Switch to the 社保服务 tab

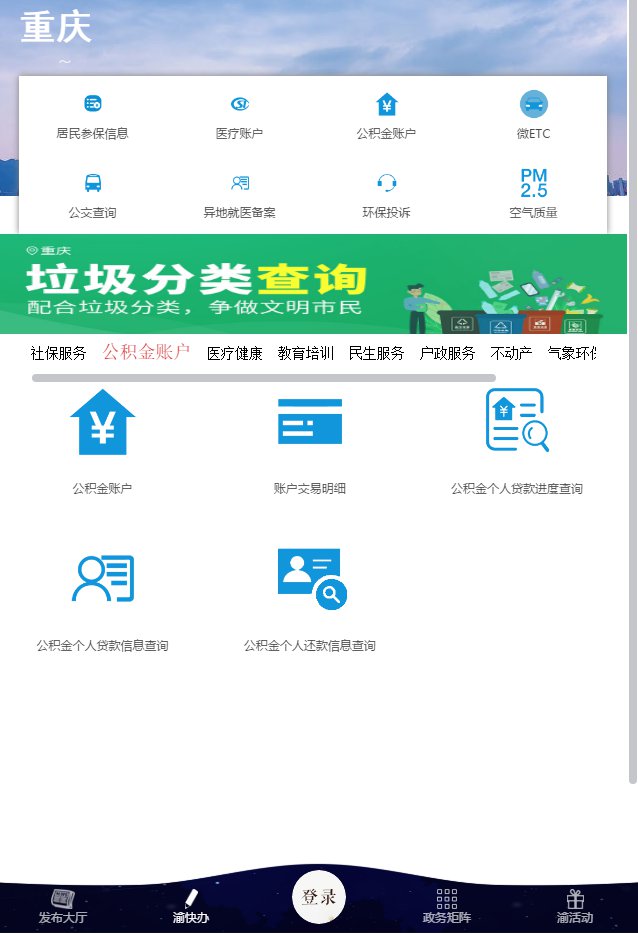point(58,353)
